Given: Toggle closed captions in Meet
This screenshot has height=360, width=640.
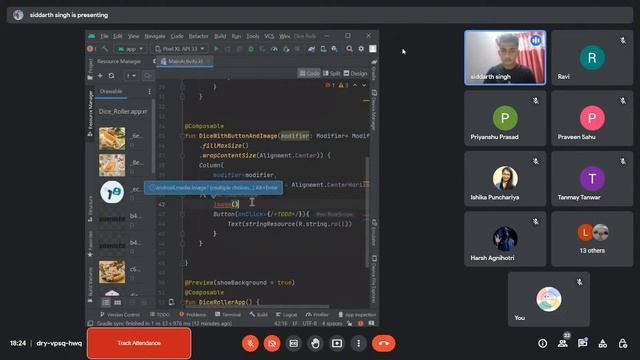Looking at the screenshot, I should click(x=293, y=343).
